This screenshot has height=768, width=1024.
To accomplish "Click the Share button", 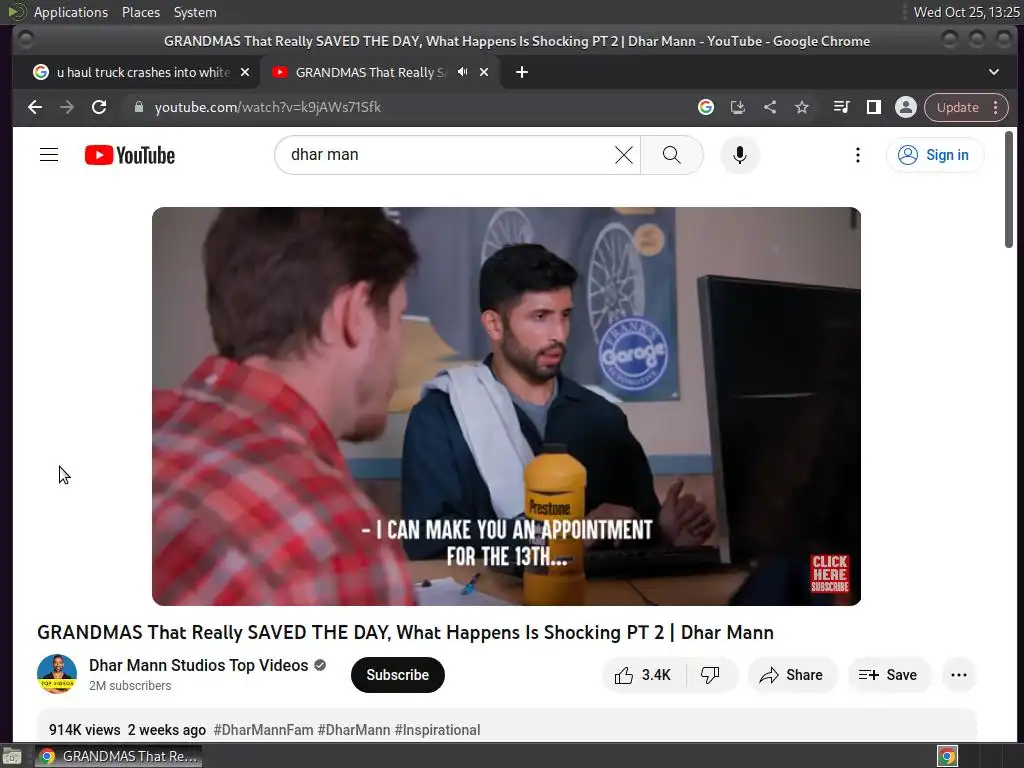I will click(791, 675).
